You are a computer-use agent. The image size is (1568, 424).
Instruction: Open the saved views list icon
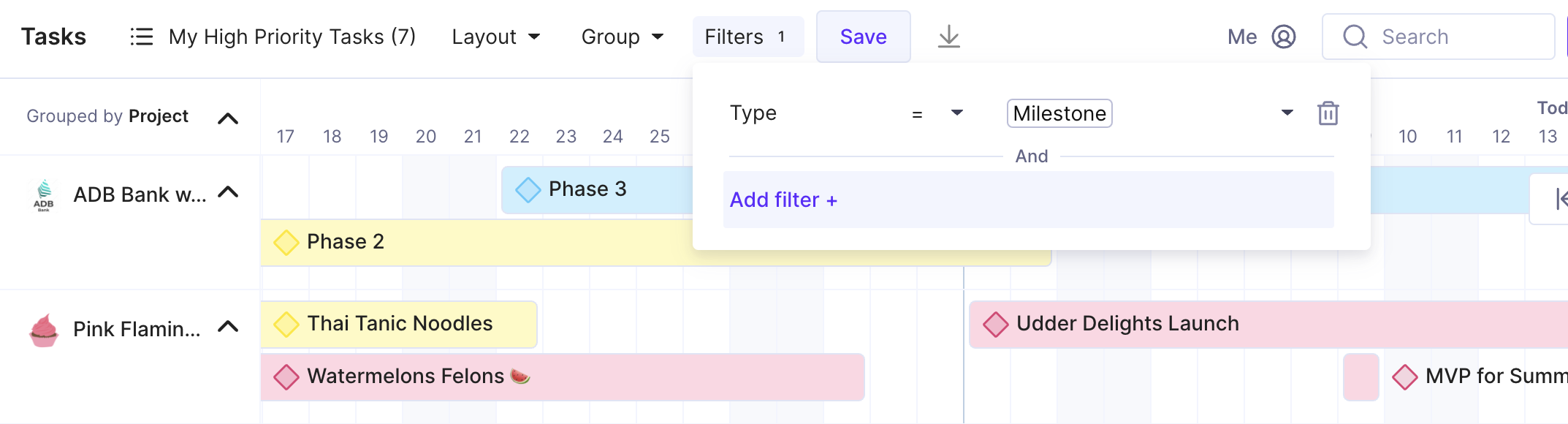(x=141, y=37)
